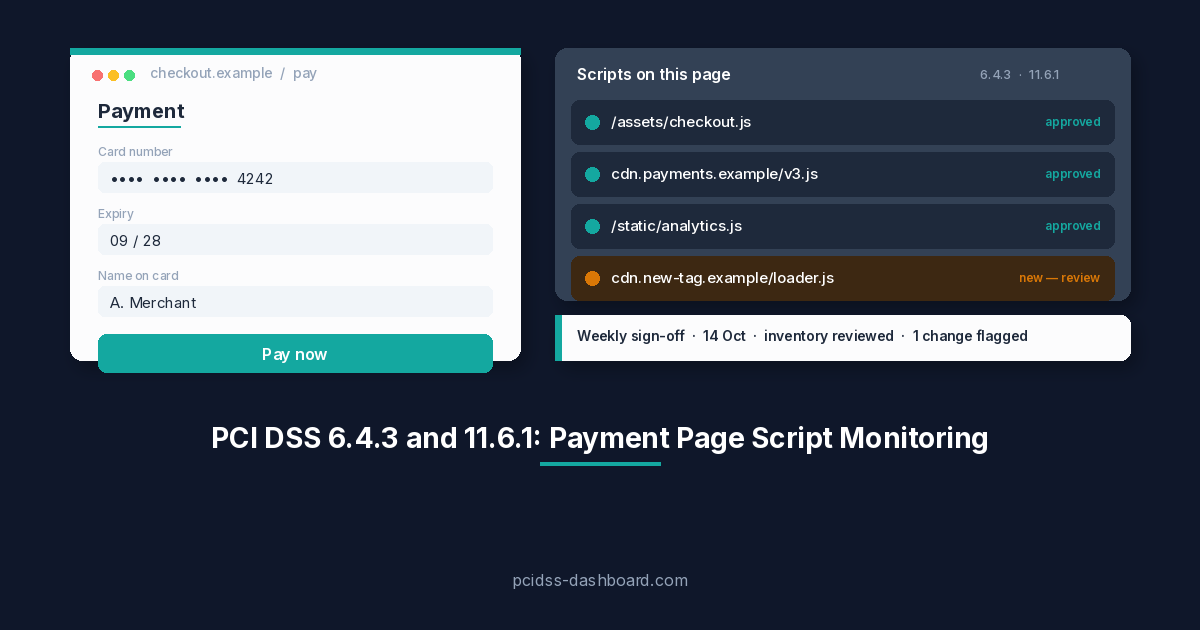
Task: Click the PCI DSS 6.4.3 and 11.6.1 title
Action: [x=600, y=438]
